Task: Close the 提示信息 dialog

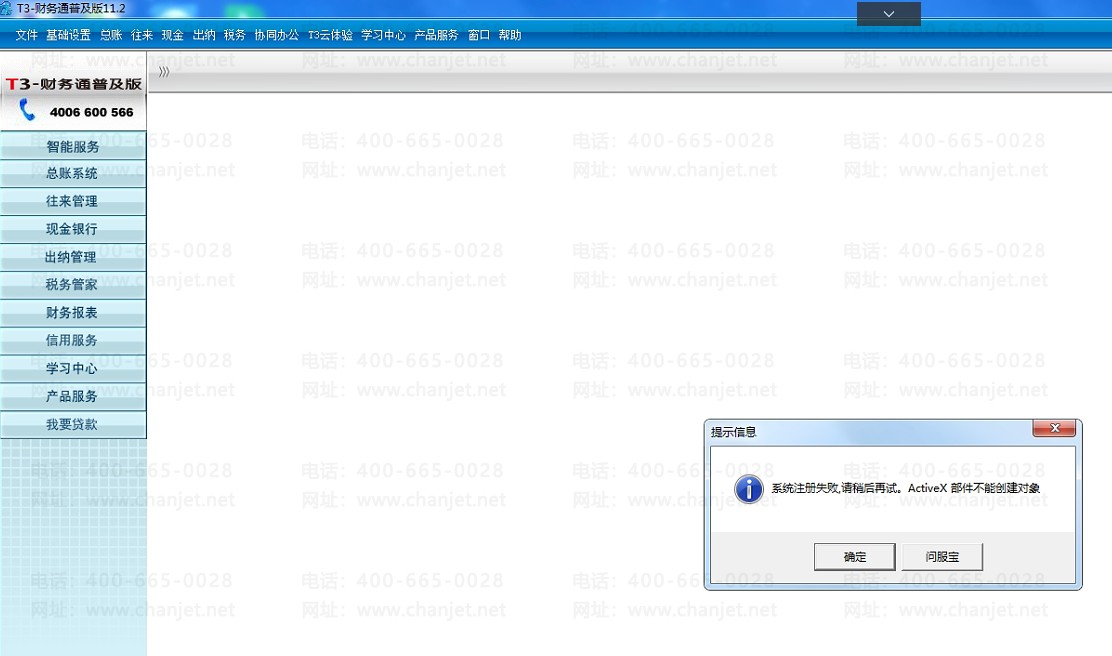Action: (x=1054, y=428)
